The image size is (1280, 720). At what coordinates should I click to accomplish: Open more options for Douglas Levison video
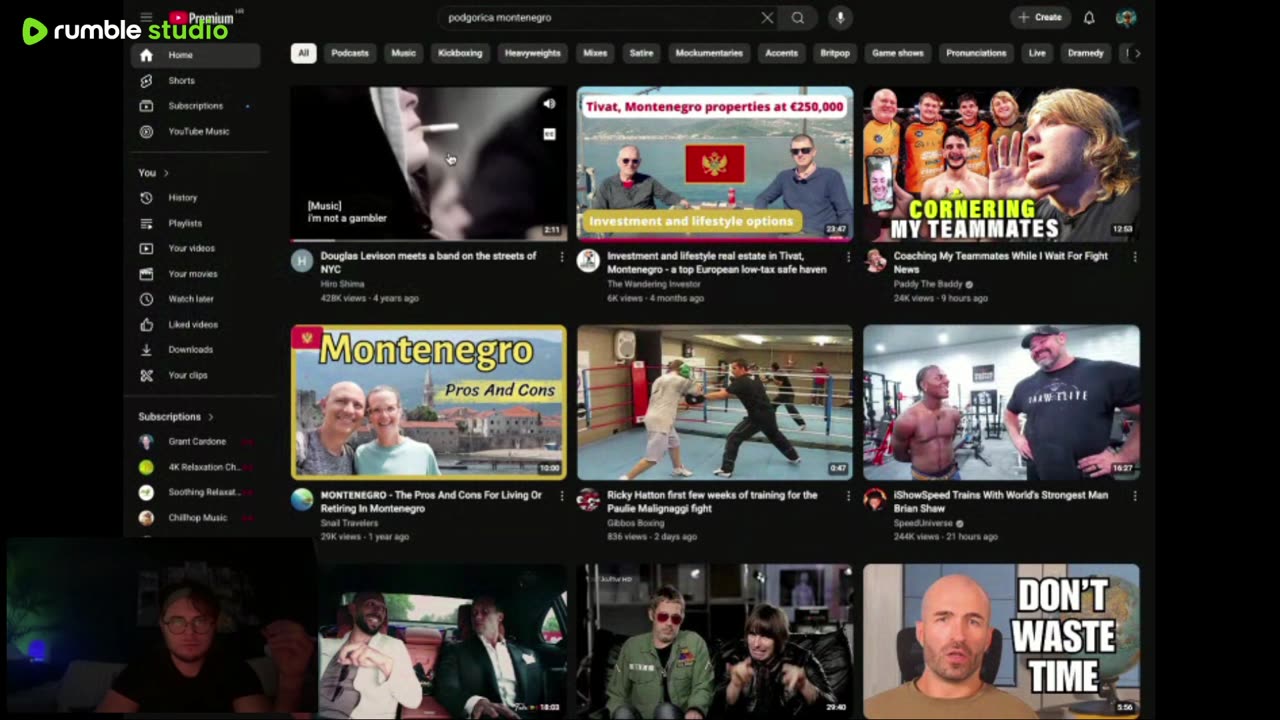click(562, 257)
